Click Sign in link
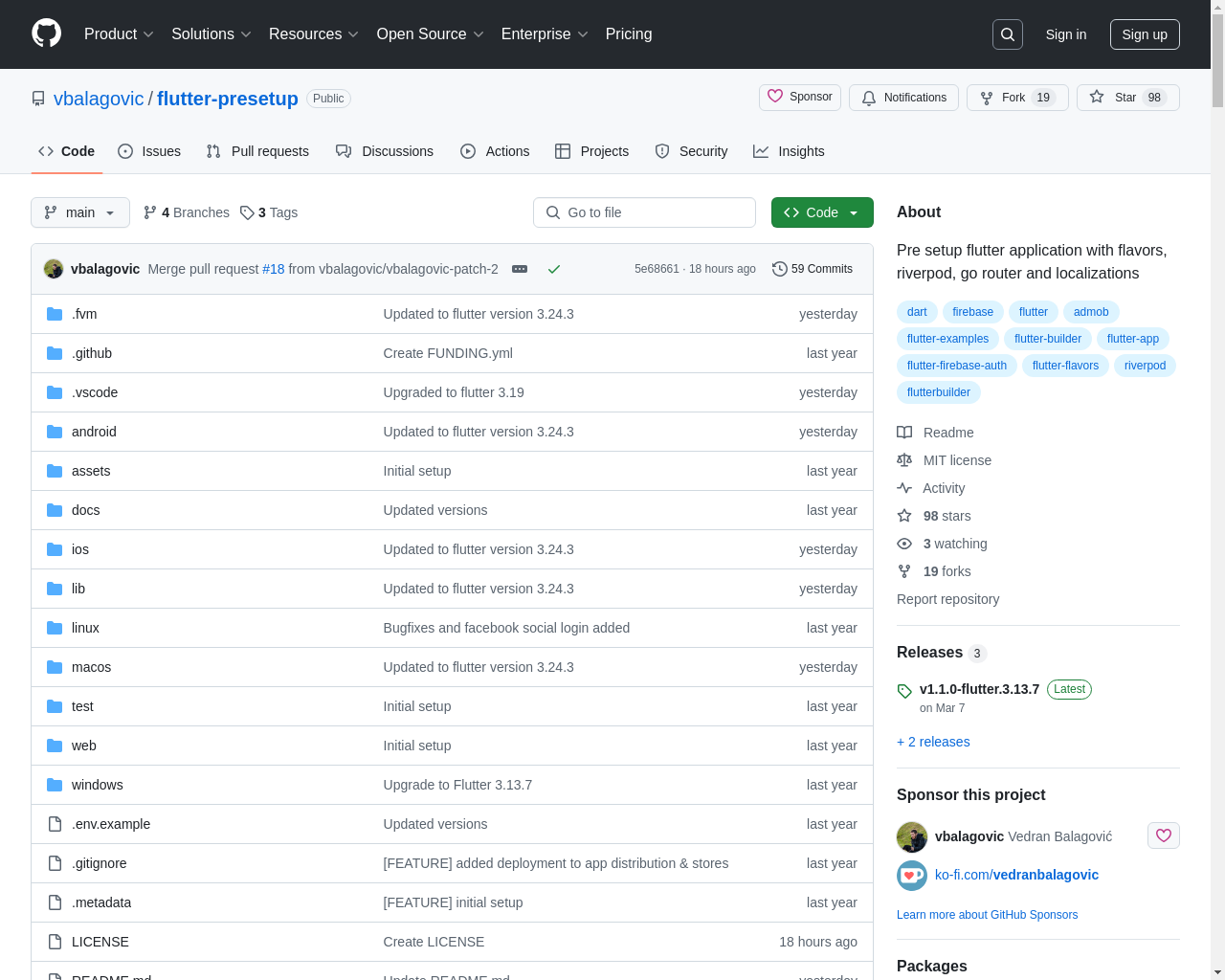Viewport: 1225px width, 980px height. [1065, 34]
